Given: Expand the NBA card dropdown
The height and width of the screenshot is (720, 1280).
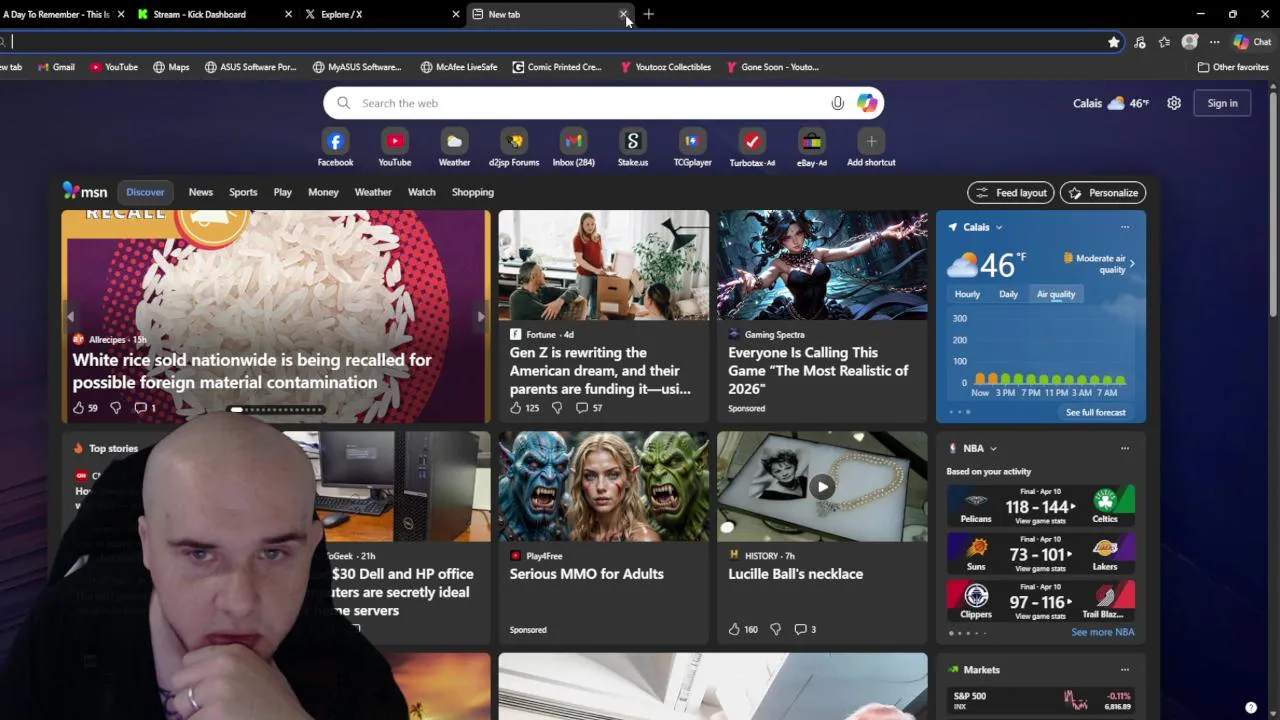Looking at the screenshot, I should (993, 449).
